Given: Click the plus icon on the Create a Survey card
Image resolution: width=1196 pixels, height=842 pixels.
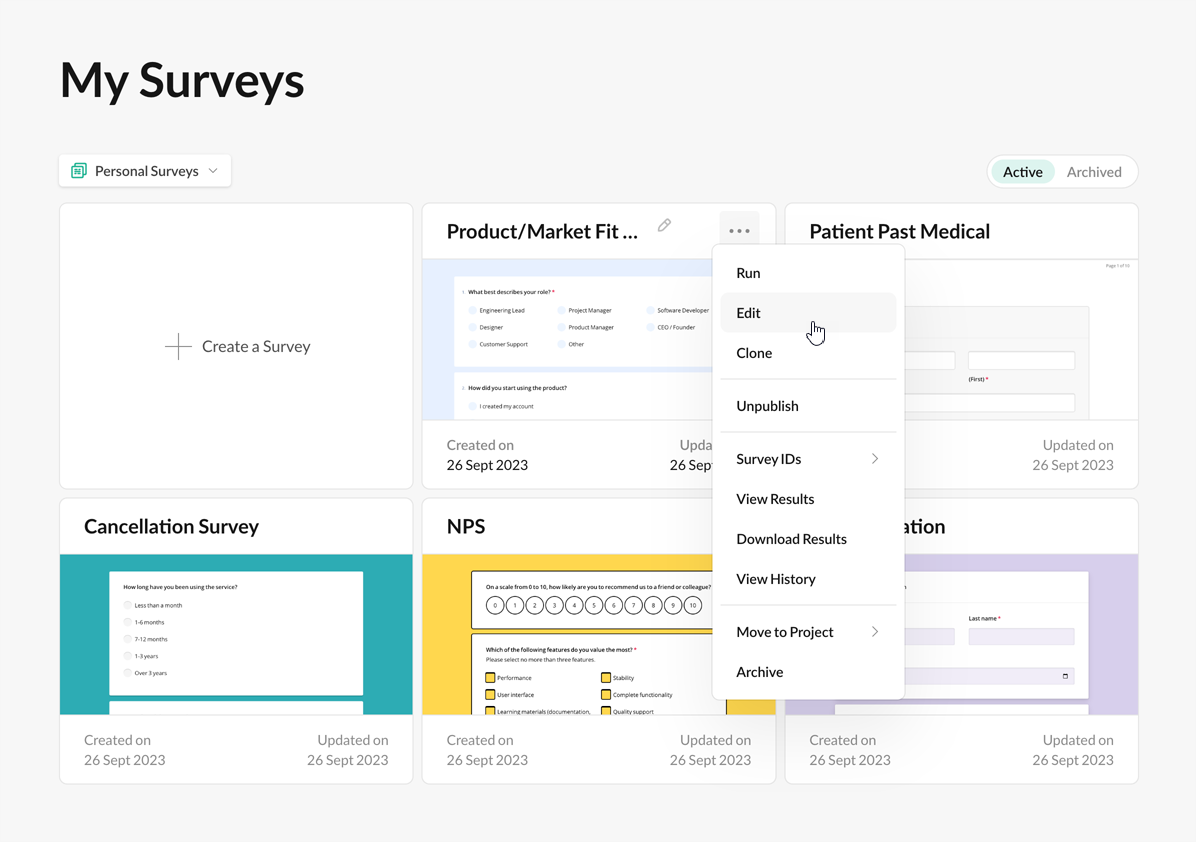Looking at the screenshot, I should click(178, 346).
